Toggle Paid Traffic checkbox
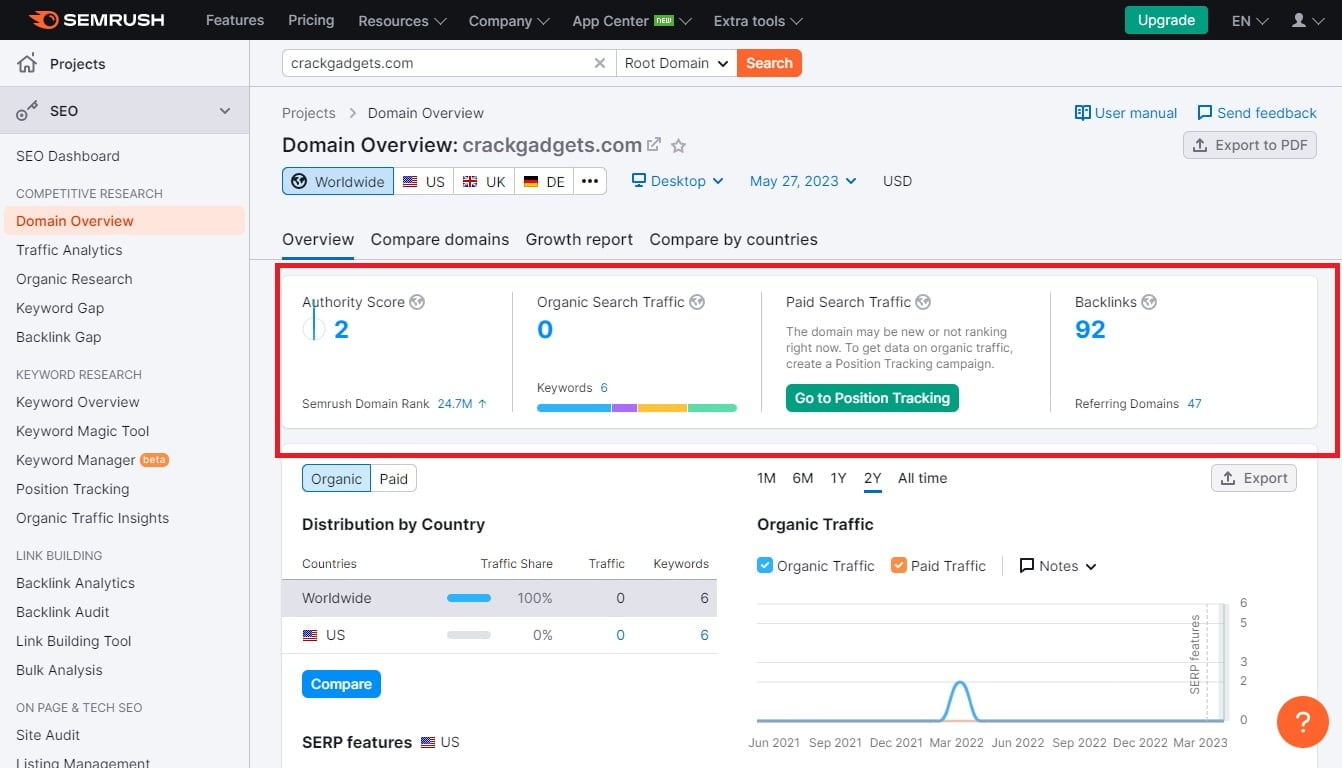This screenshot has width=1342, height=768. click(899, 565)
